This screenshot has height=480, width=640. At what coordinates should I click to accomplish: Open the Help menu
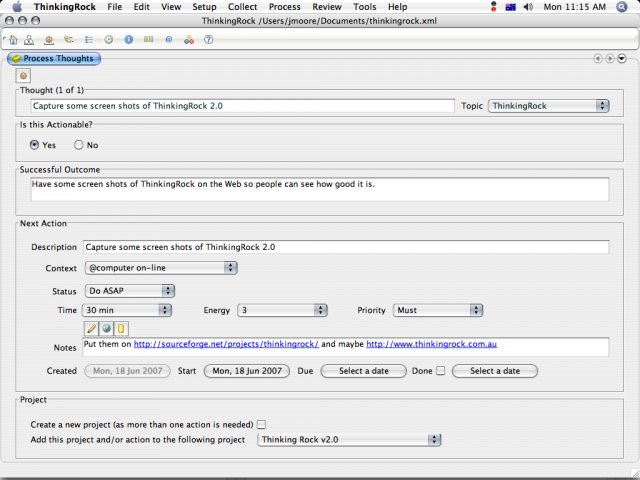pos(397,7)
